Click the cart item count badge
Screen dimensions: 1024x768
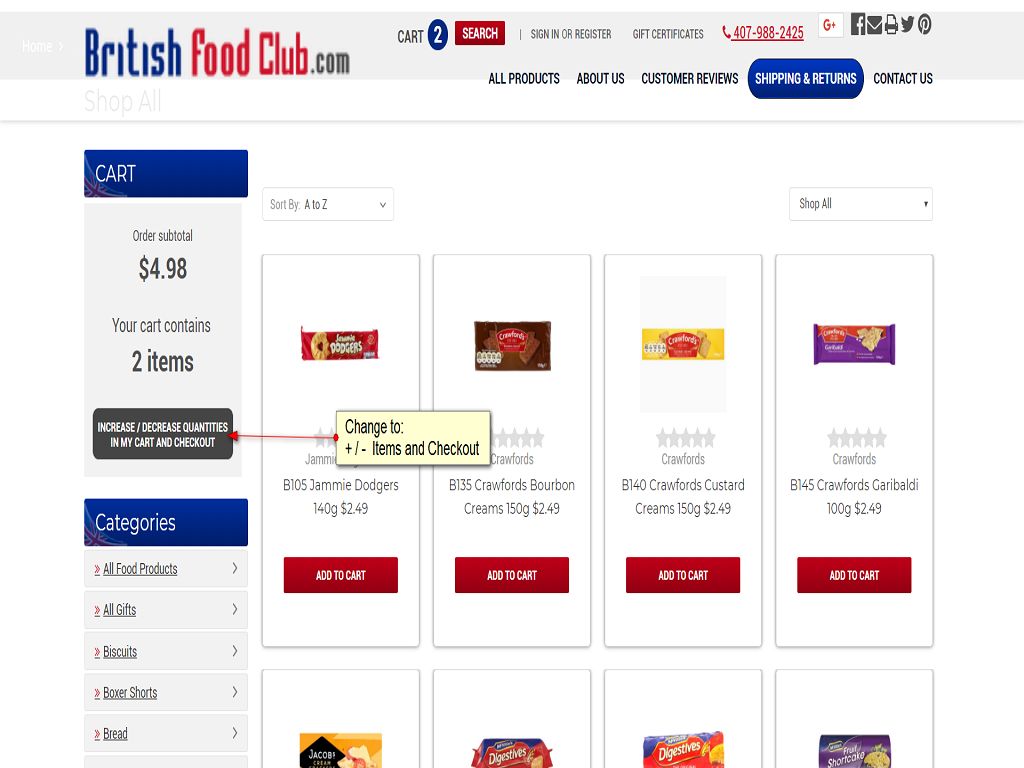point(438,35)
